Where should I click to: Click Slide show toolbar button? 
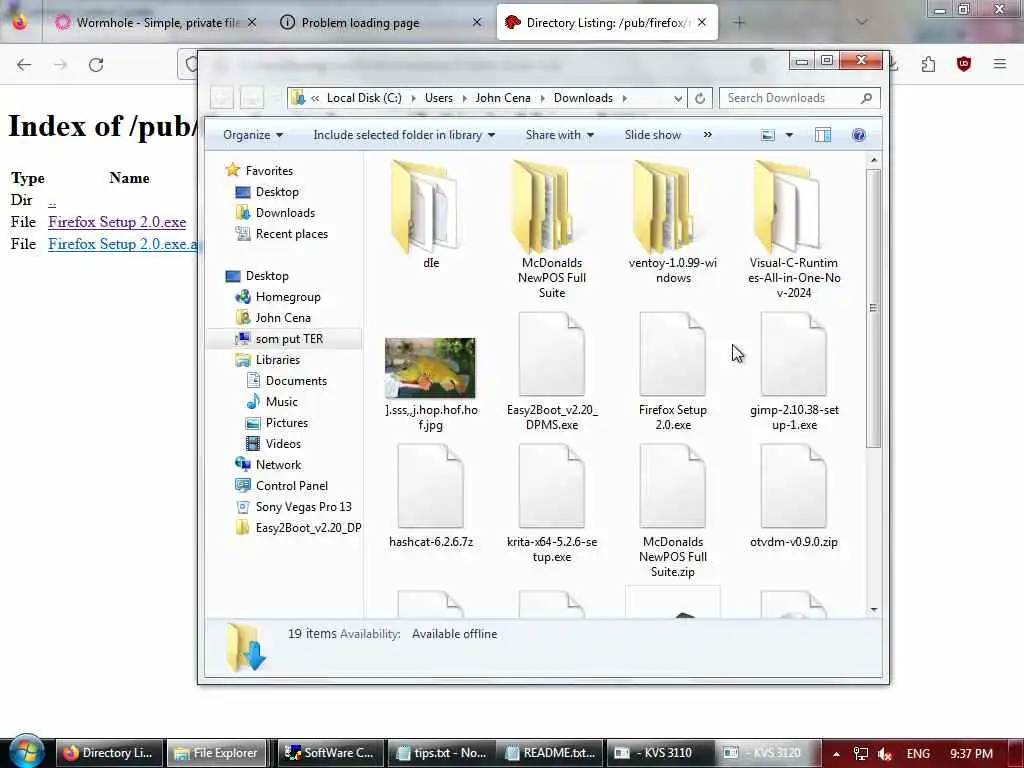tap(652, 135)
